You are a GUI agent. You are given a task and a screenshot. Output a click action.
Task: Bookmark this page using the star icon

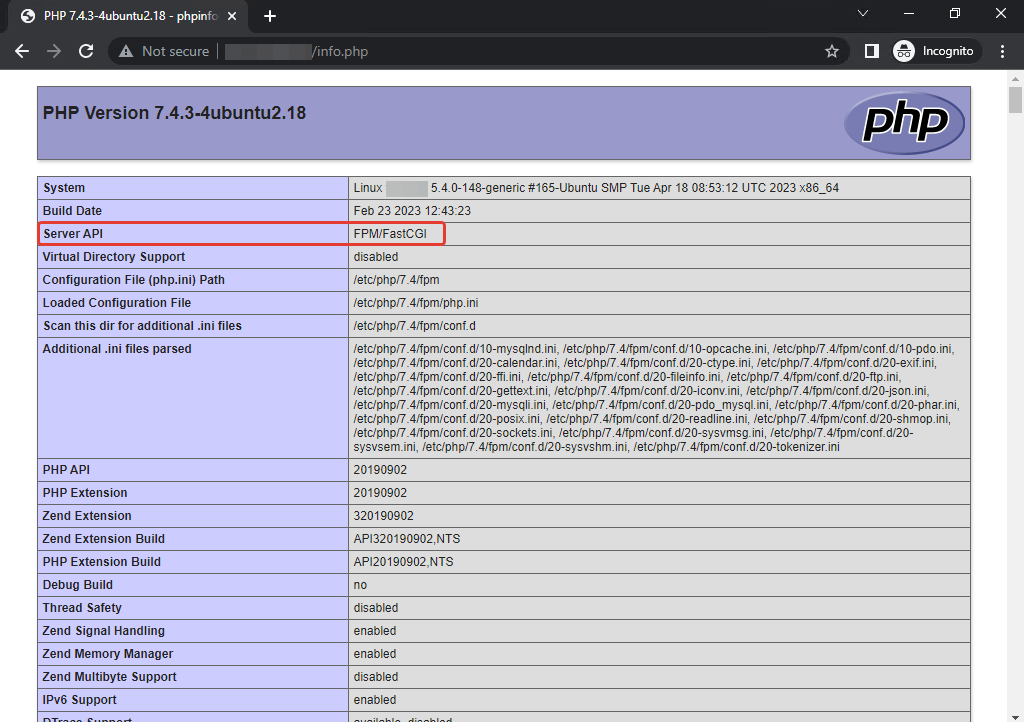[832, 50]
